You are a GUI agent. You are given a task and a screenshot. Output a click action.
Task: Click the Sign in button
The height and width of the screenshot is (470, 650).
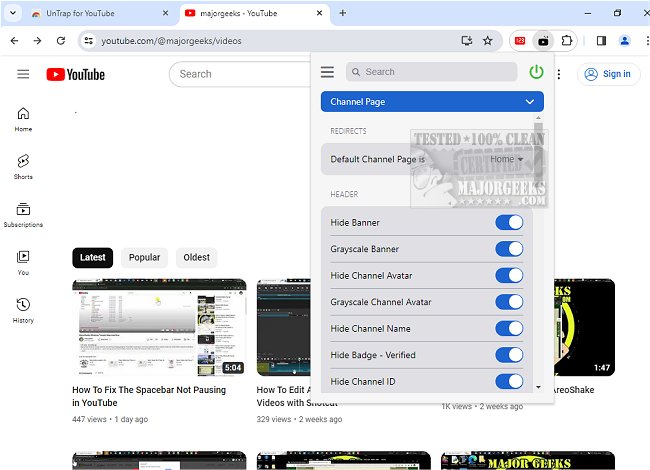point(608,74)
